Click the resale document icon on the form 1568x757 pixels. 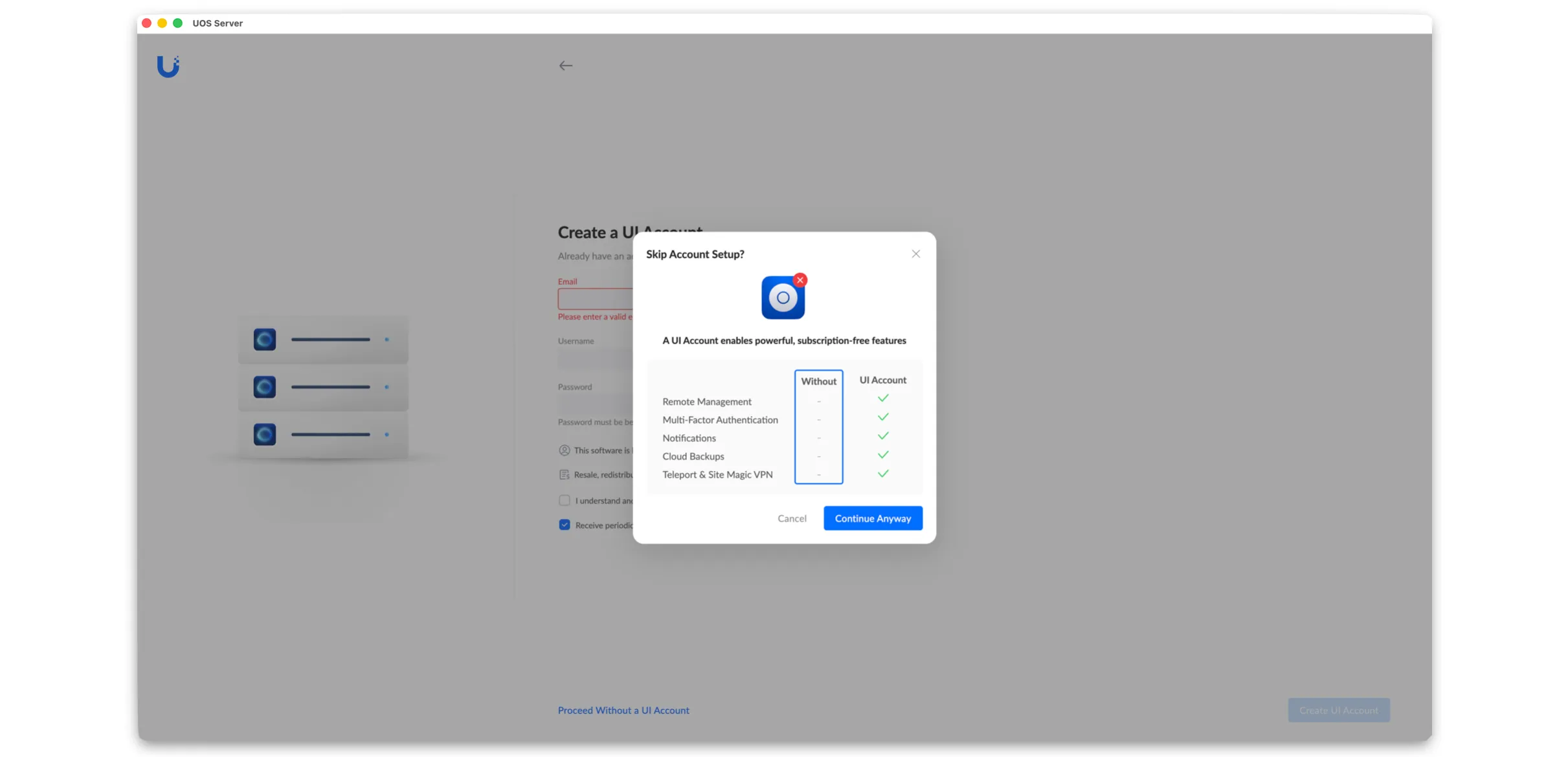click(564, 474)
